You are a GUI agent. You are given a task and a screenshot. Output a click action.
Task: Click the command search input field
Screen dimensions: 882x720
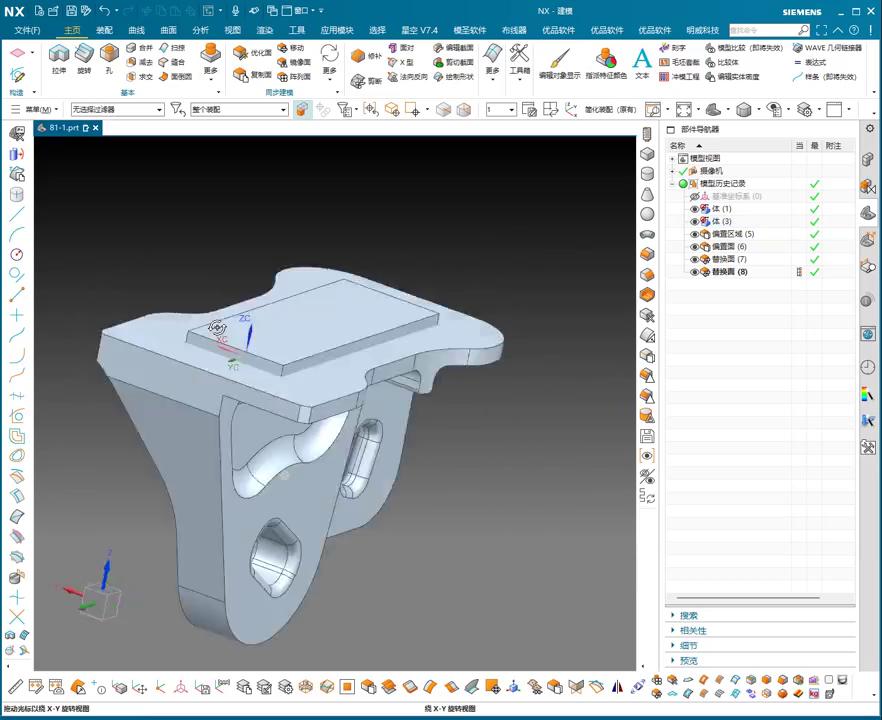[763, 30]
